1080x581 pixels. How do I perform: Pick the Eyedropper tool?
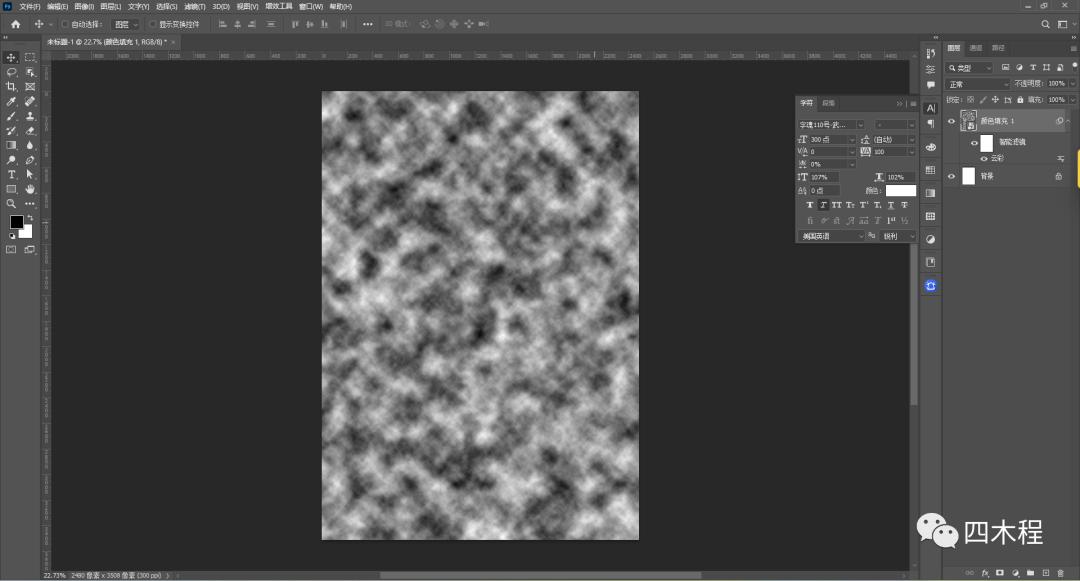[11, 102]
